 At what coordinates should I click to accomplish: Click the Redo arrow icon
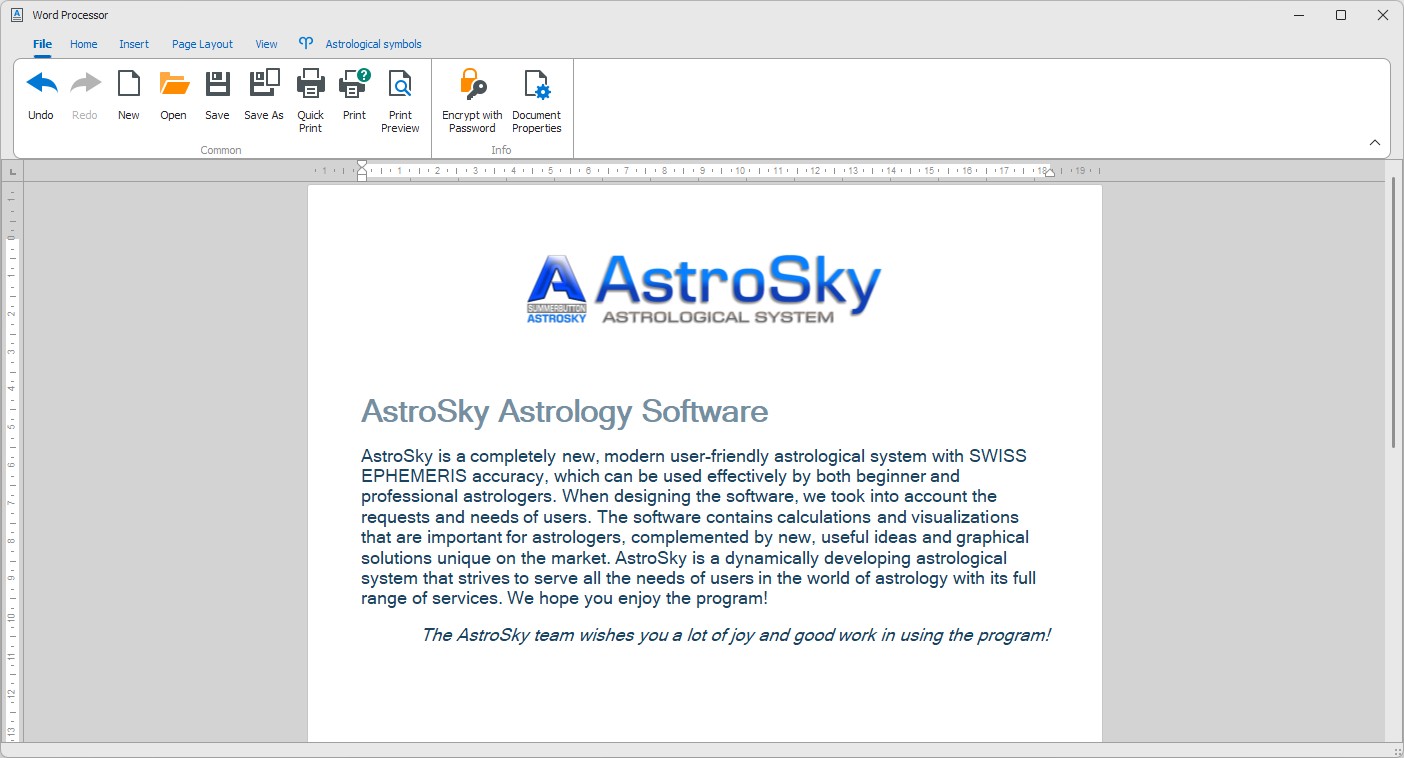pos(85,84)
